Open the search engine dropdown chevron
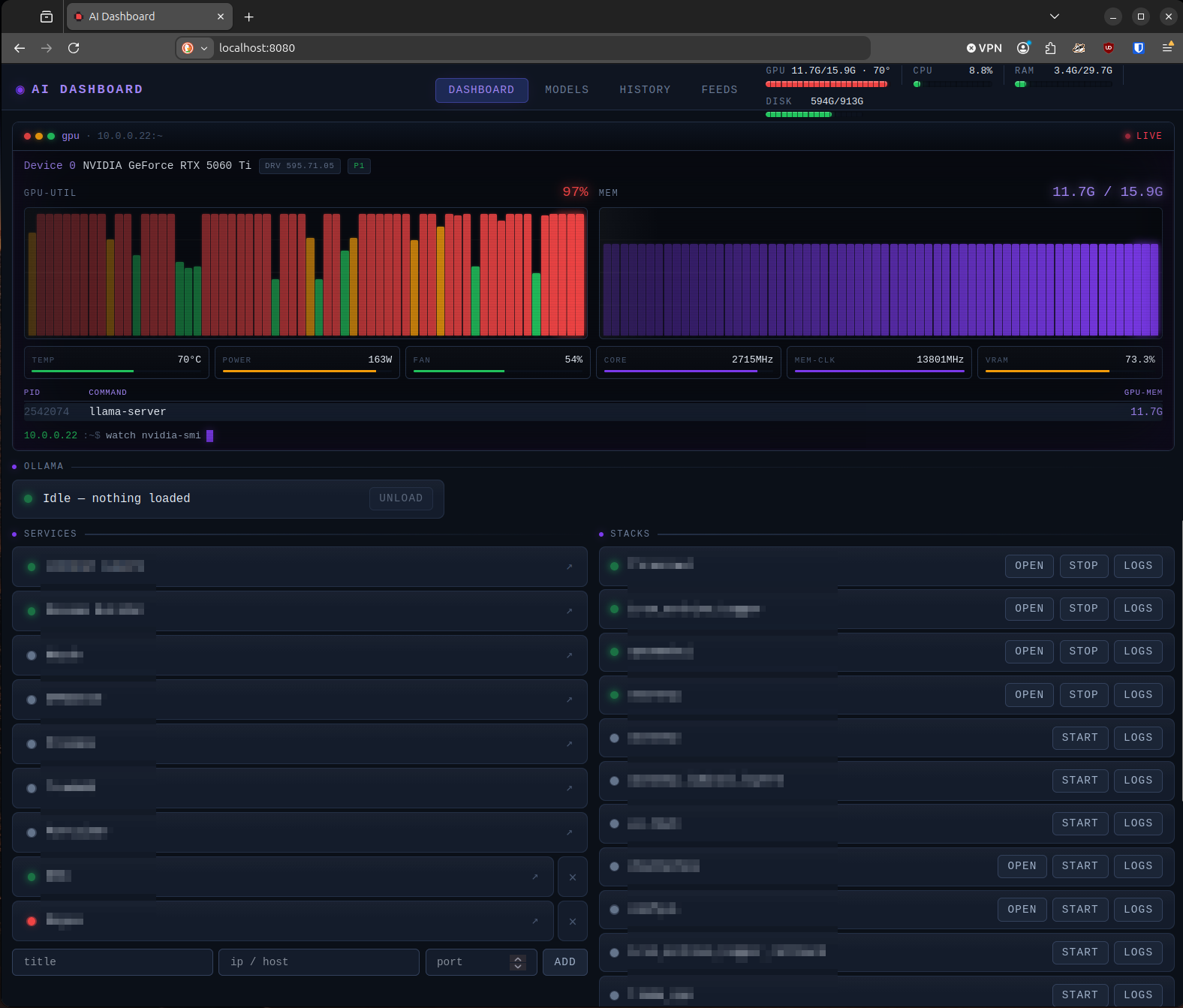Viewport: 1183px width, 1008px height. coord(204,48)
